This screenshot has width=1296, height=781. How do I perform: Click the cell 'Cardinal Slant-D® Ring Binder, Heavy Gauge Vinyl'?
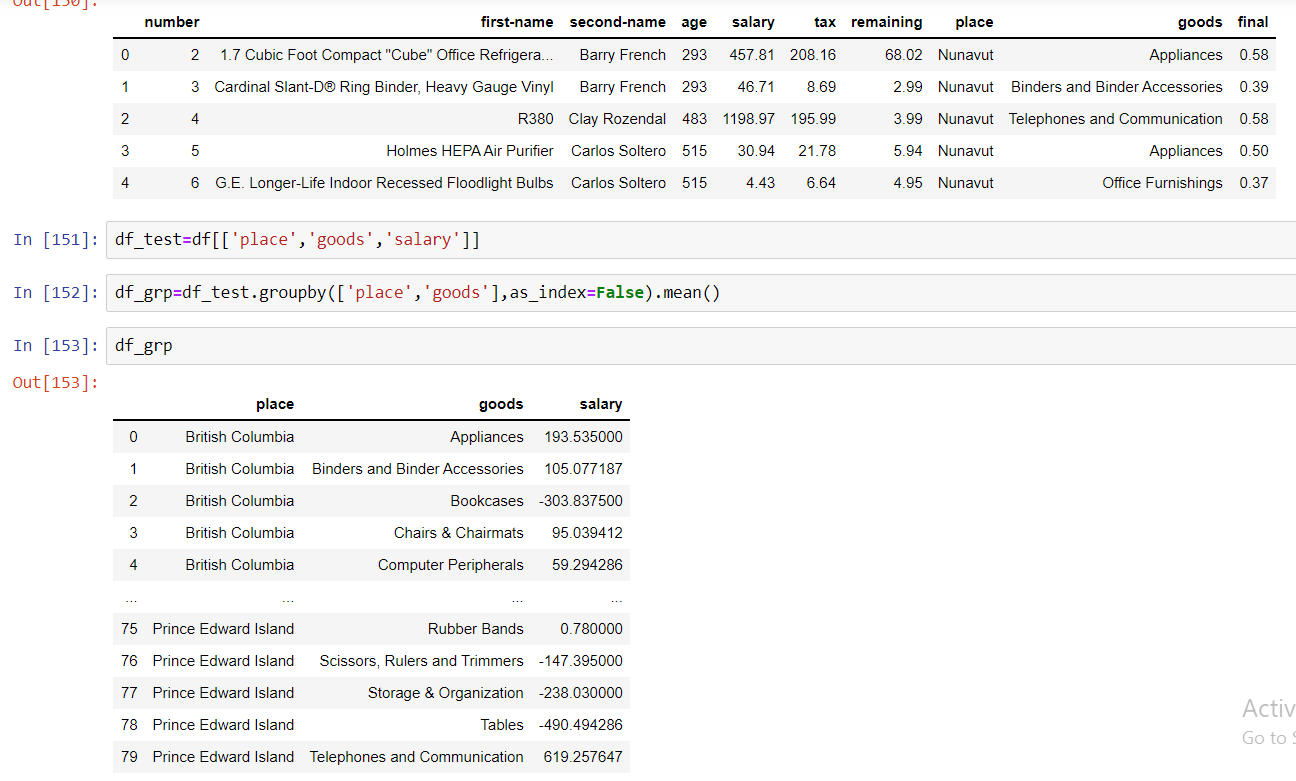[x=384, y=87]
